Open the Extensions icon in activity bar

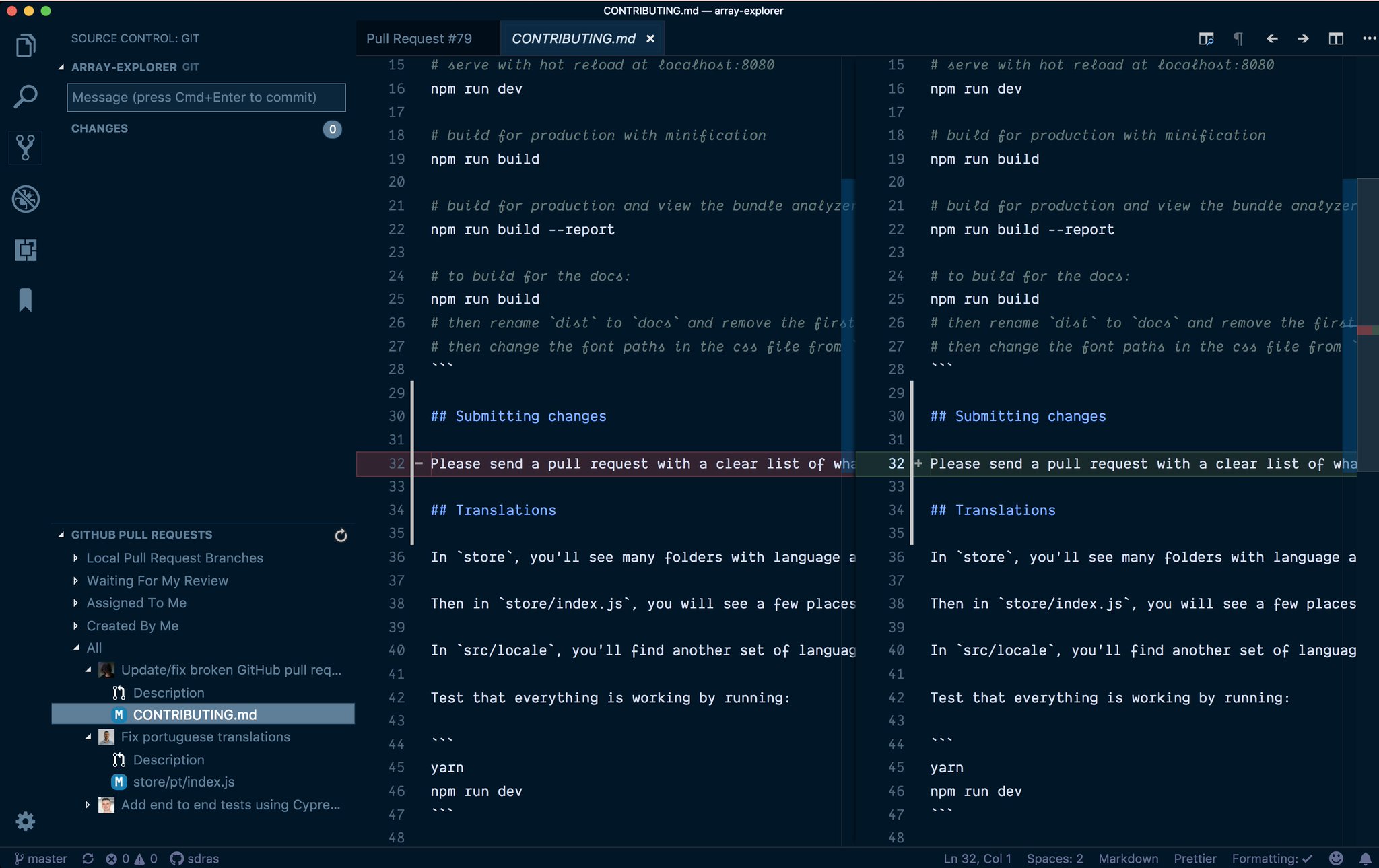pyautogui.click(x=26, y=250)
